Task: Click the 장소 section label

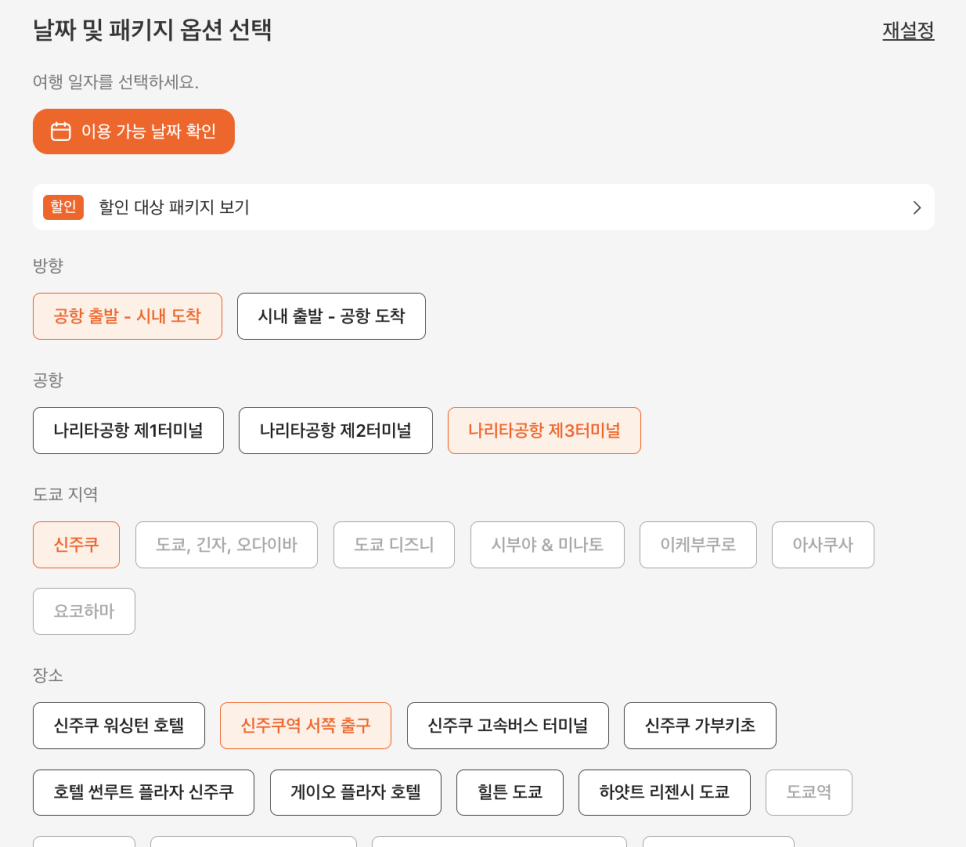Action: point(48,675)
